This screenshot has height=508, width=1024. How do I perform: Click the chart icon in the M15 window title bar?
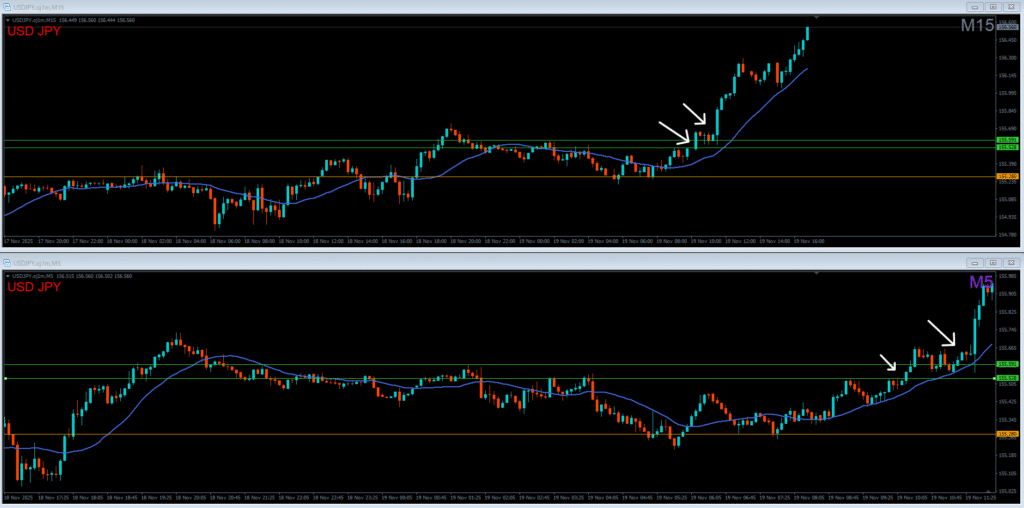pos(7,6)
